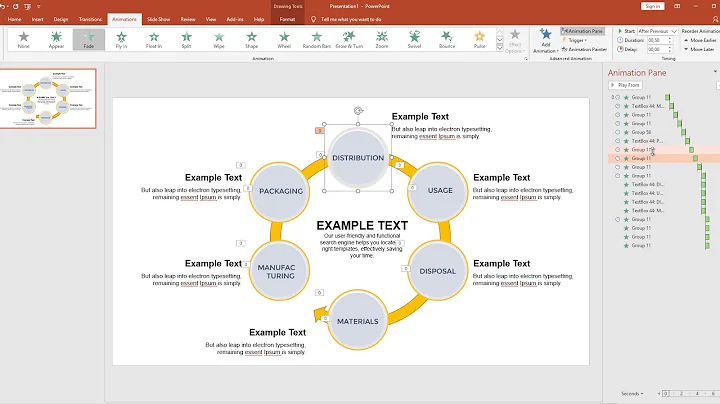The height and width of the screenshot is (404, 720).
Task: Open the Animation group dialog launcher
Action: pos(526,59)
